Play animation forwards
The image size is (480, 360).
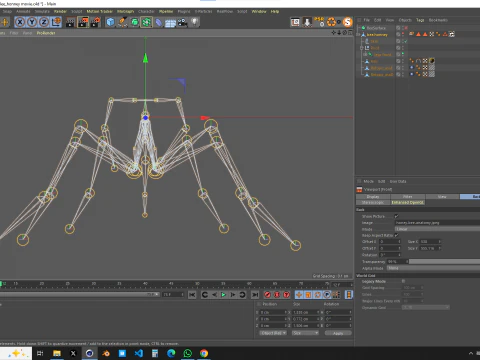(x=224, y=295)
